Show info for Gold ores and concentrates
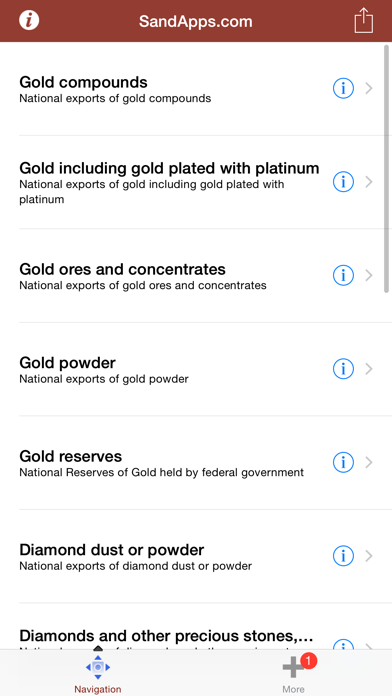 (343, 276)
